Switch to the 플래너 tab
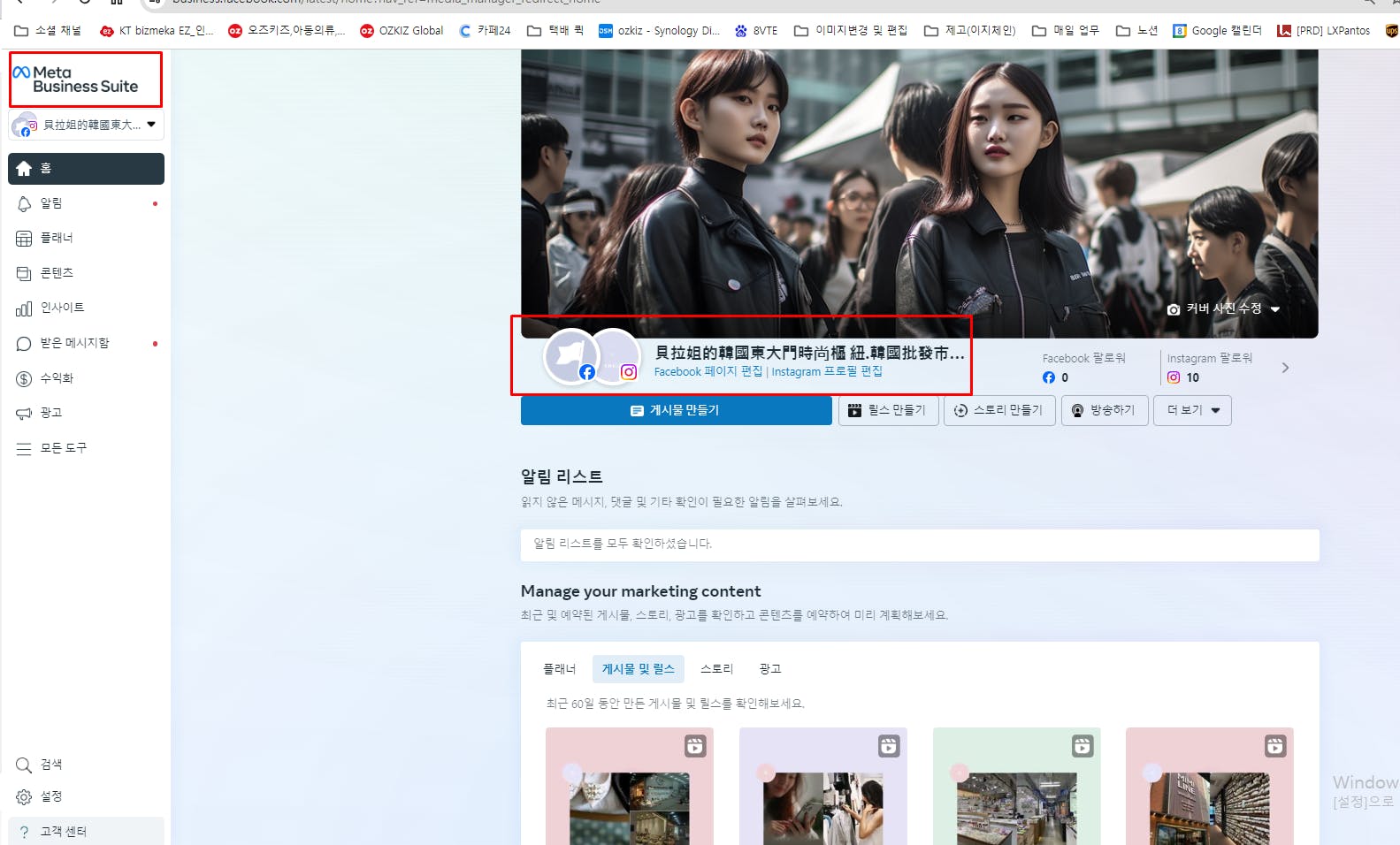Screen dimensions: 1400x845 559,669
